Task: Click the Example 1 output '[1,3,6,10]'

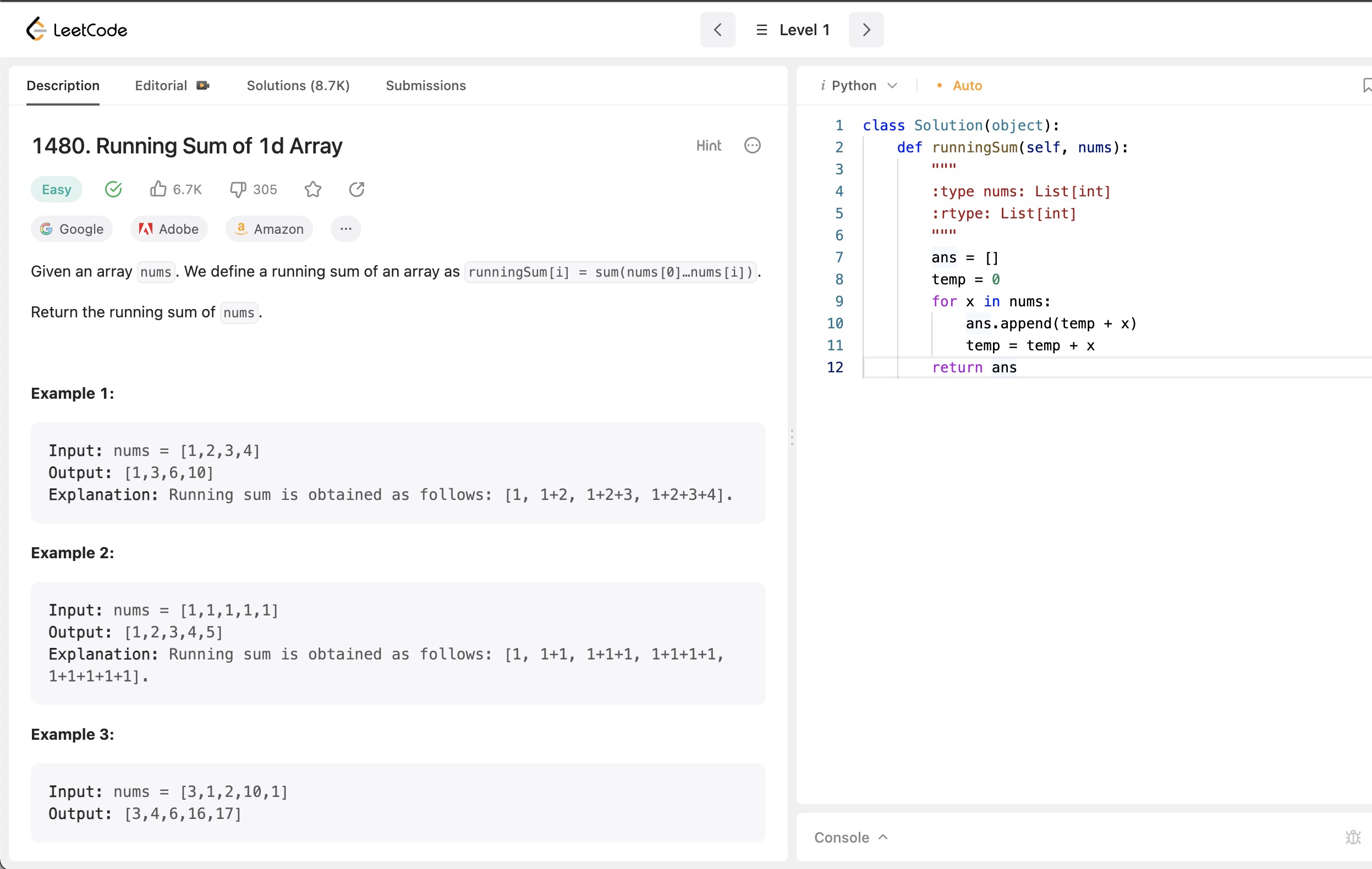Action: [x=169, y=472]
